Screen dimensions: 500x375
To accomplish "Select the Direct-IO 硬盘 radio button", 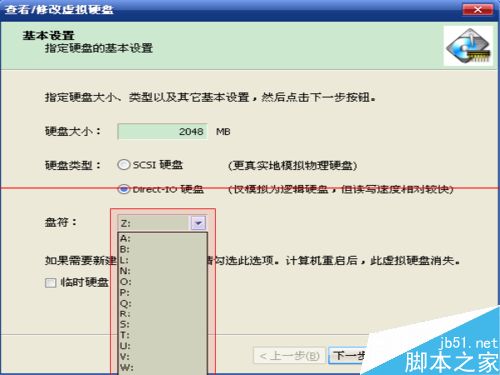I will point(124,189).
